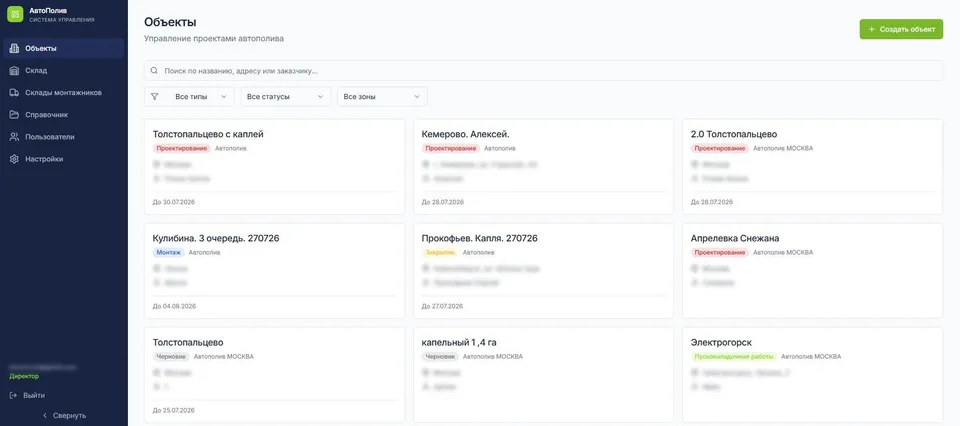Click Автополив label on Кулибина card

pyautogui.click(x=204, y=252)
